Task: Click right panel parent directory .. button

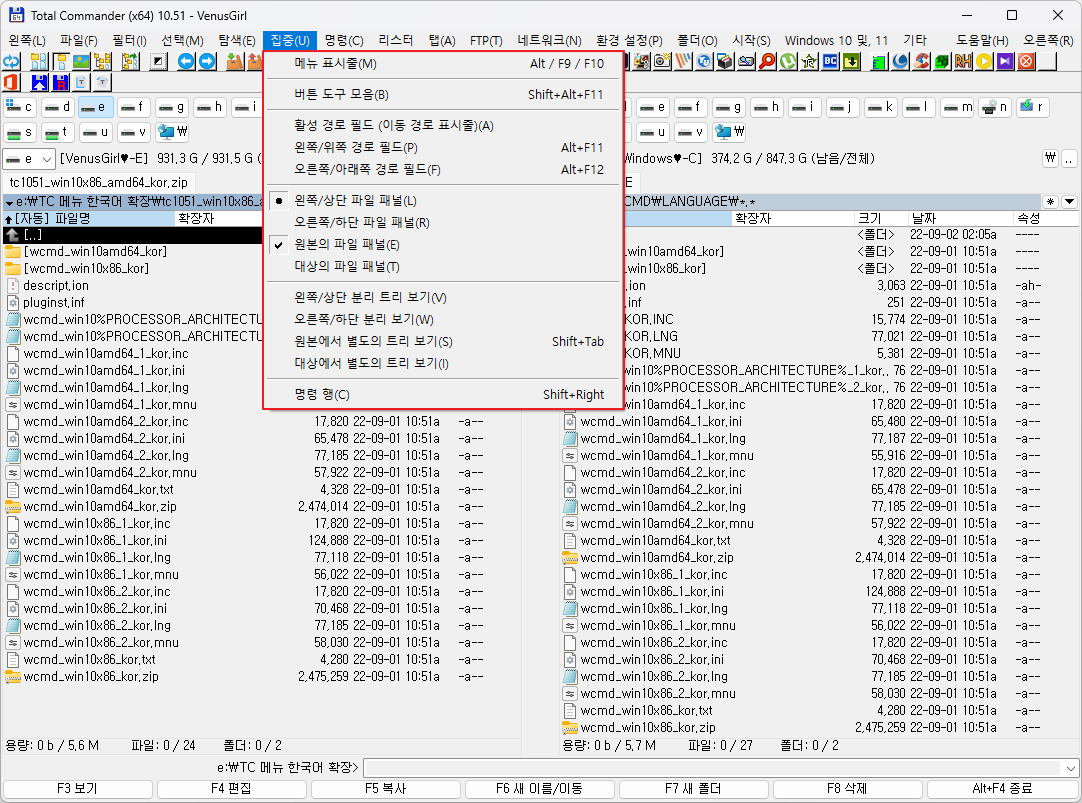Action: coord(1069,159)
